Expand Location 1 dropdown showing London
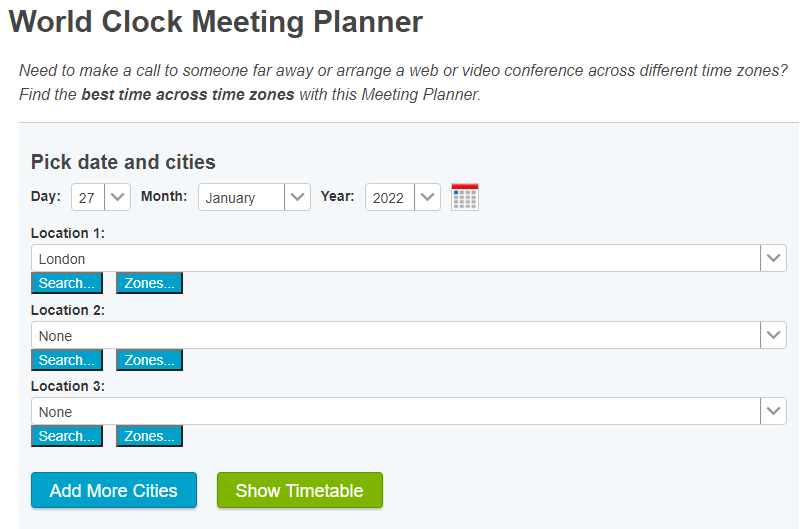This screenshot has width=810, height=529. tap(408, 258)
